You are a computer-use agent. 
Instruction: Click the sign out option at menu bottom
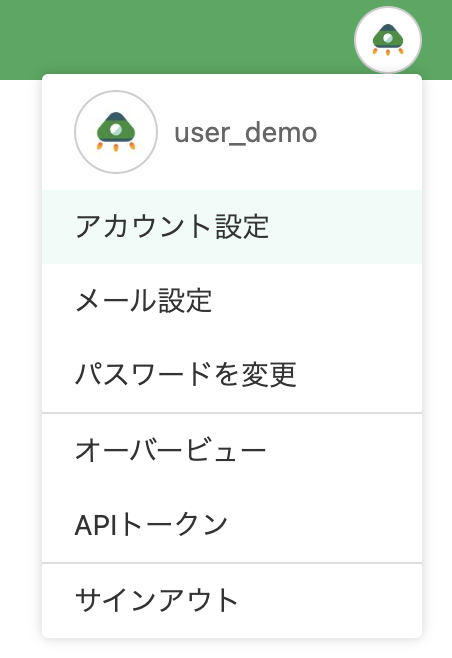pos(232,600)
